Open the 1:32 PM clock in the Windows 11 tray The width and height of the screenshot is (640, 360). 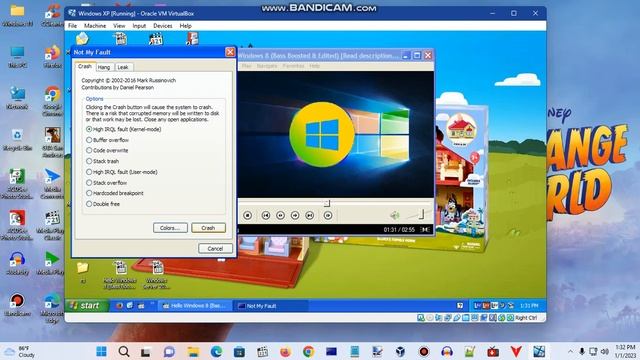[x=625, y=351]
